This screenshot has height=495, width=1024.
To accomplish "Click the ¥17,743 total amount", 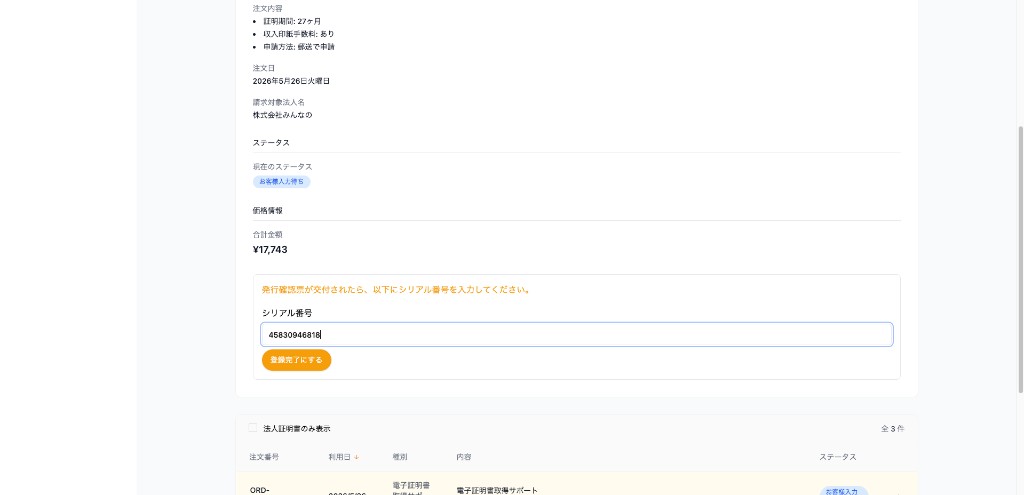I will [x=270, y=249].
